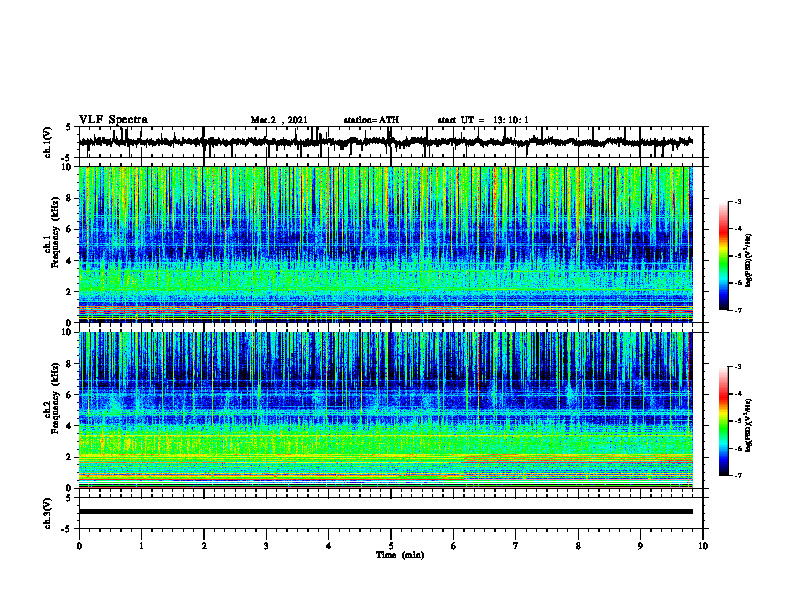Click the "start UT = 13:10:1" label
The height and width of the screenshot is (612, 792).
point(482,120)
